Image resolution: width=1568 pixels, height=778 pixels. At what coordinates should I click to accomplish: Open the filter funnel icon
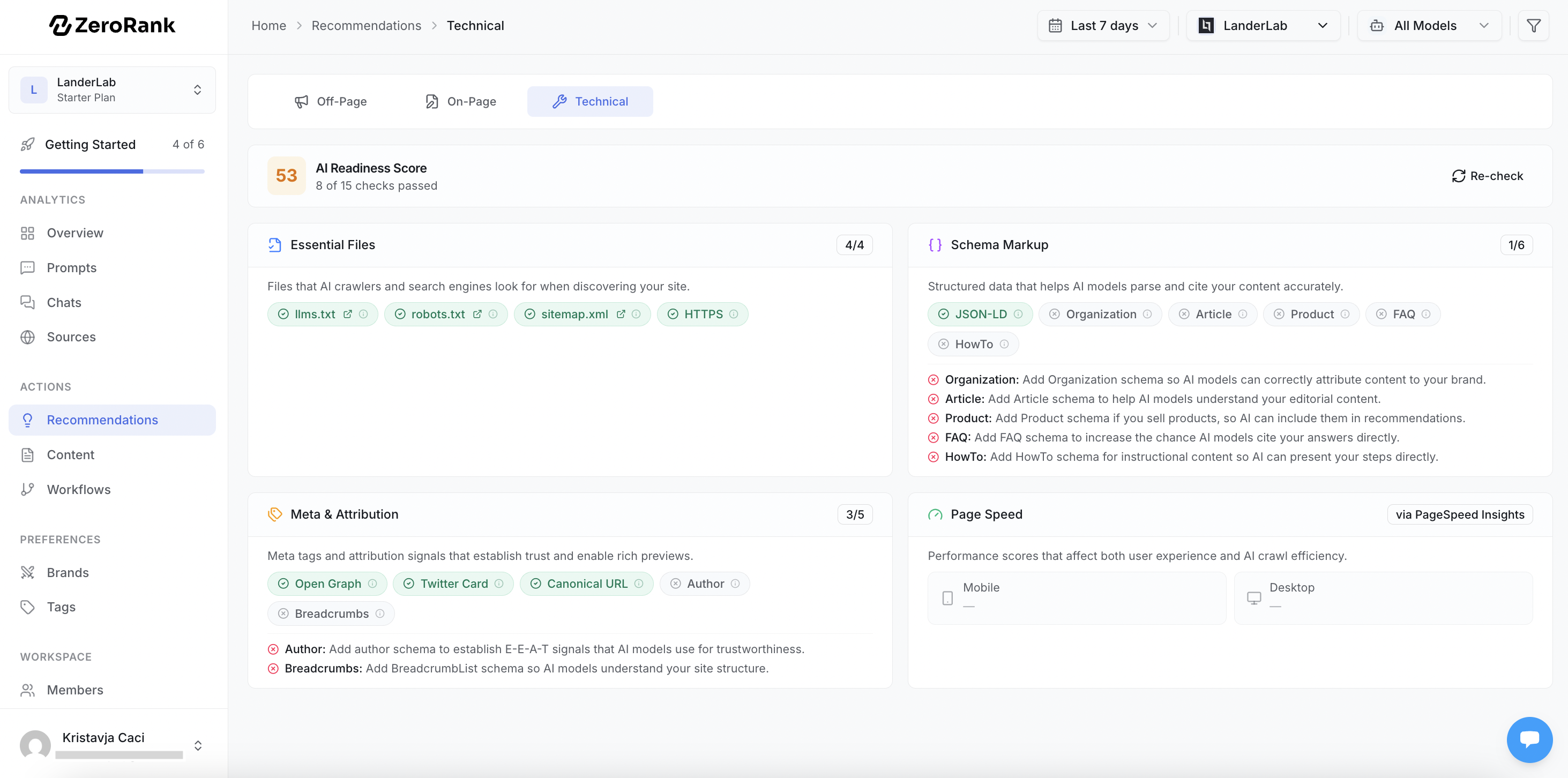[1533, 26]
